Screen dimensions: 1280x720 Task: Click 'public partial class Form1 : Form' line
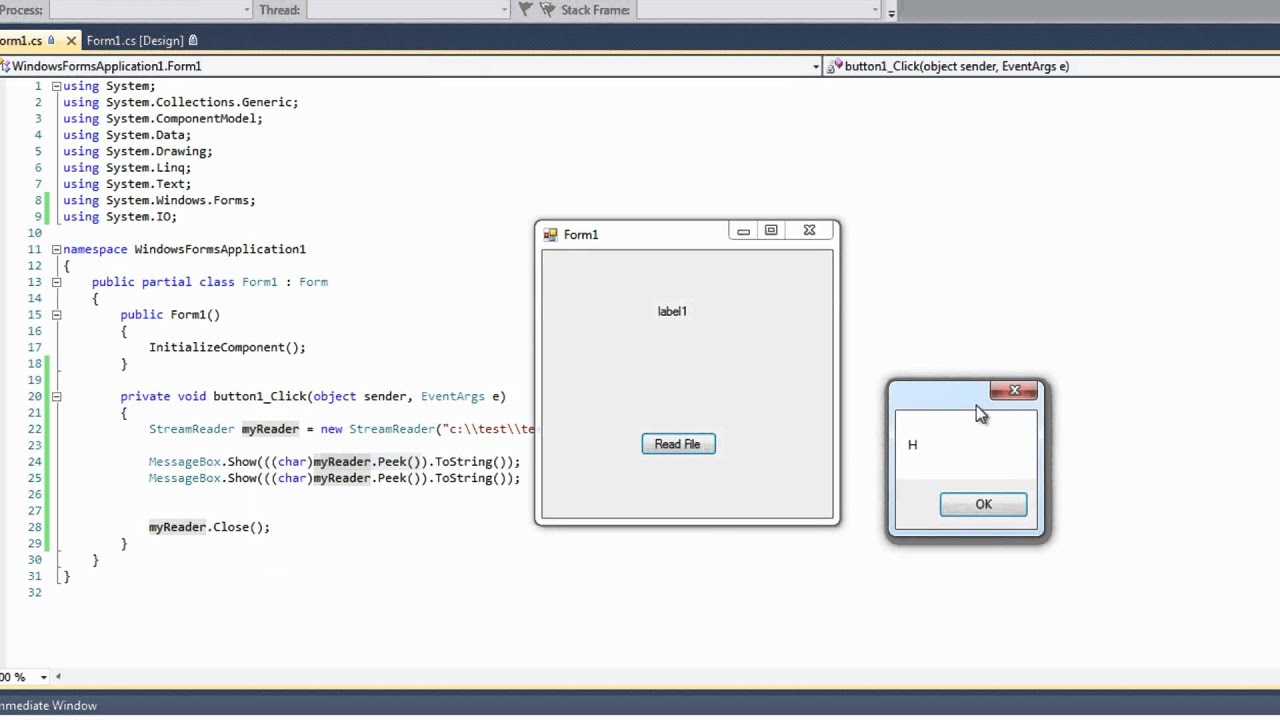coord(210,282)
